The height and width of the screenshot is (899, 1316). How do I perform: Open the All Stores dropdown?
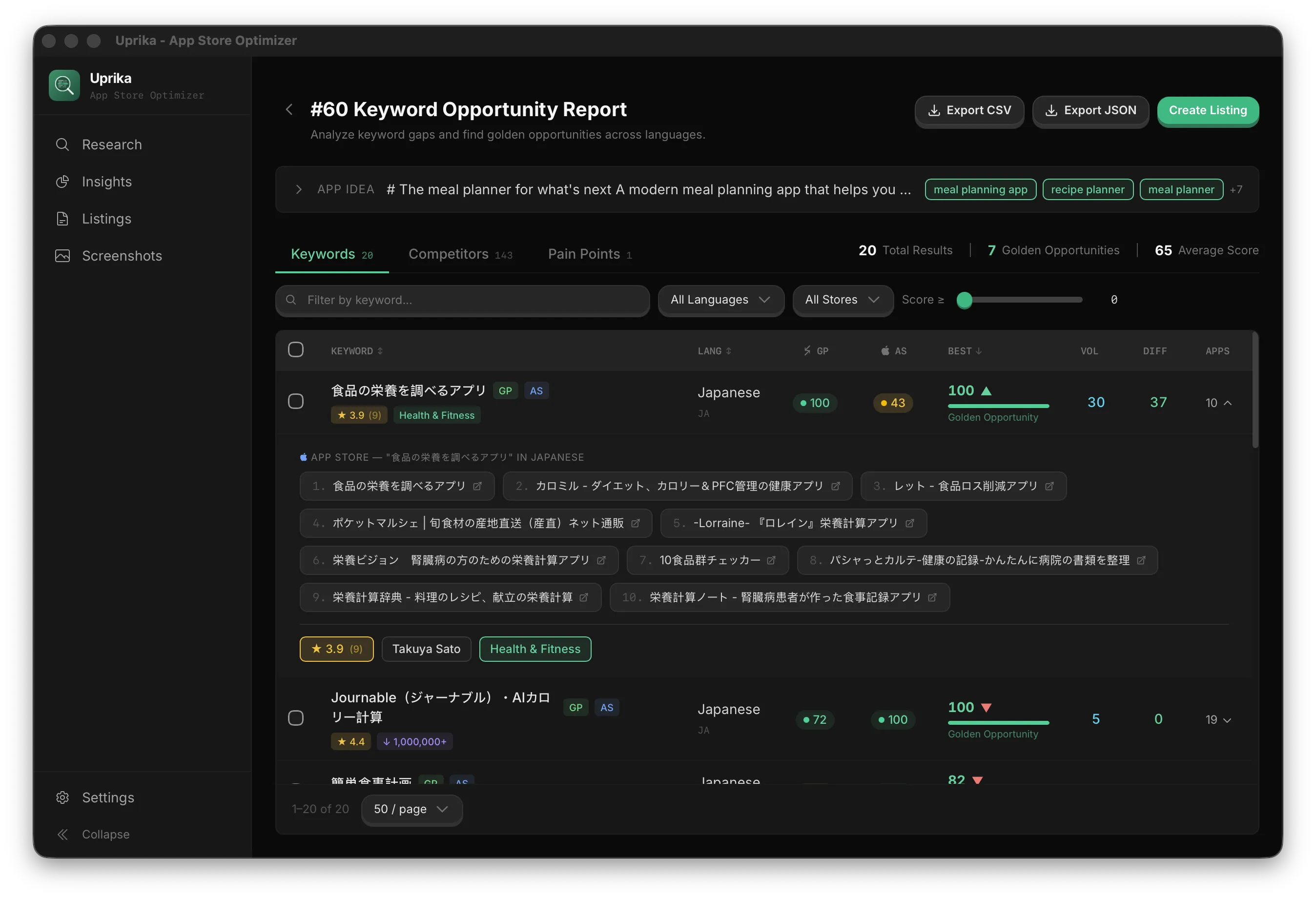tap(842, 300)
